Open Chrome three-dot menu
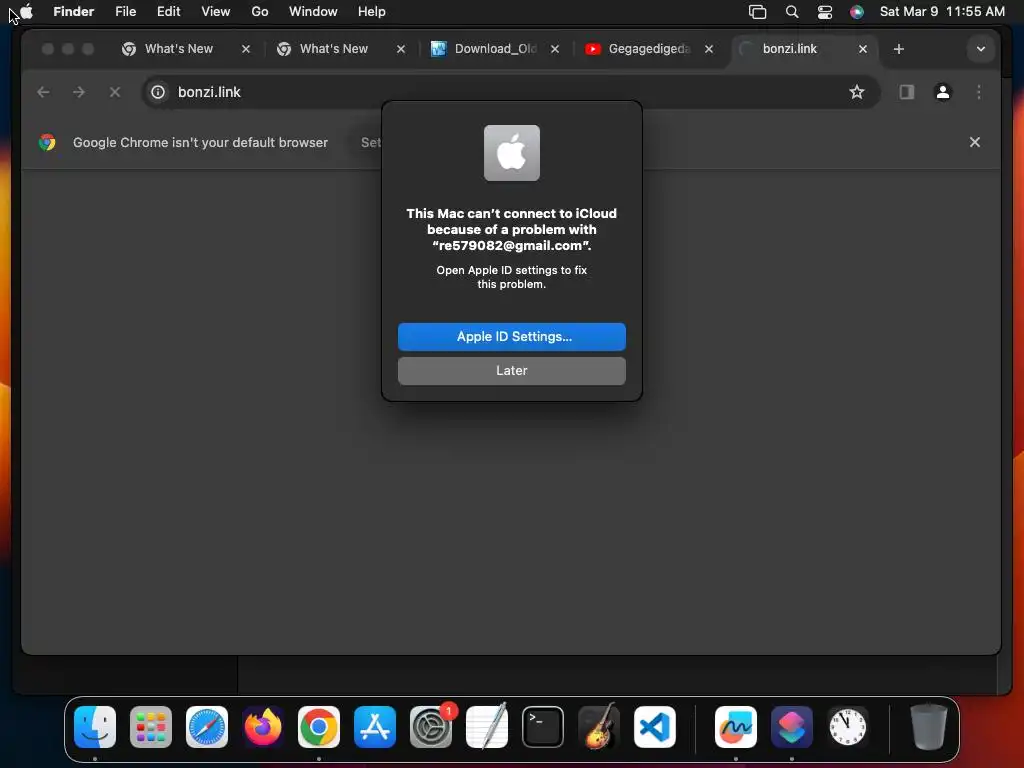This screenshot has height=768, width=1024. [978, 92]
